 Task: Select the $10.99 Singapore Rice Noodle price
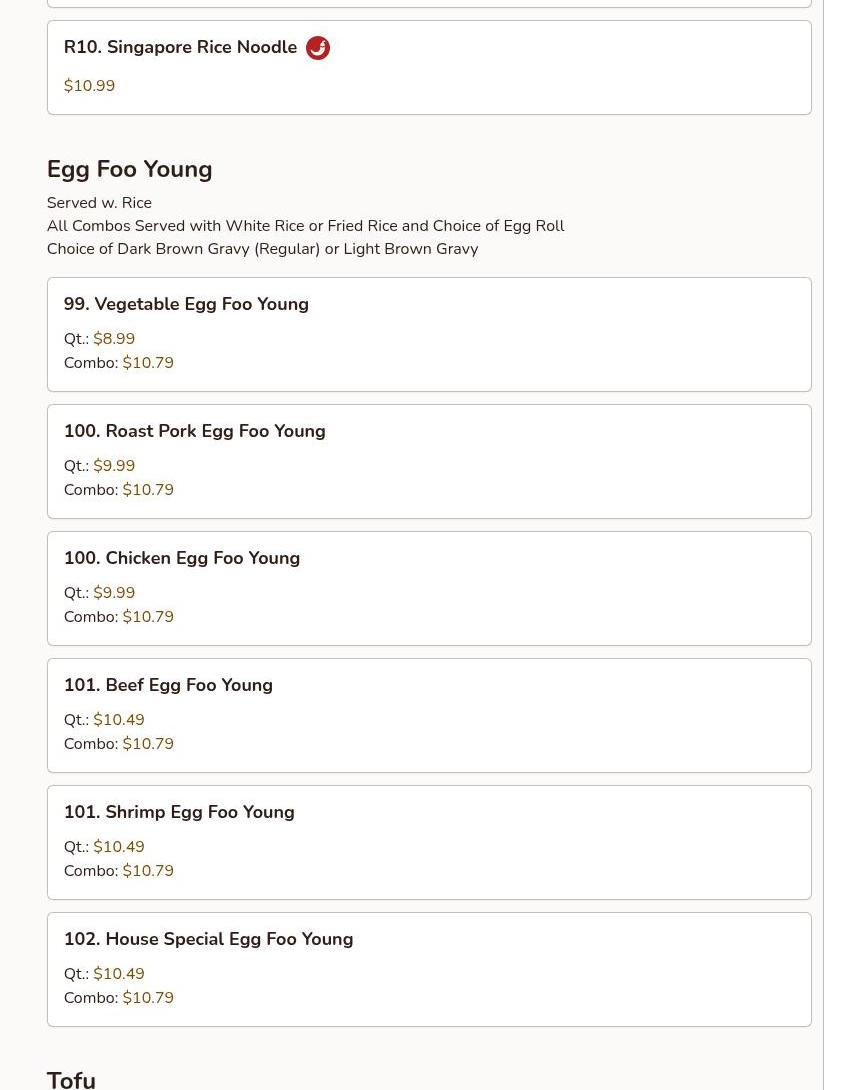point(90,86)
